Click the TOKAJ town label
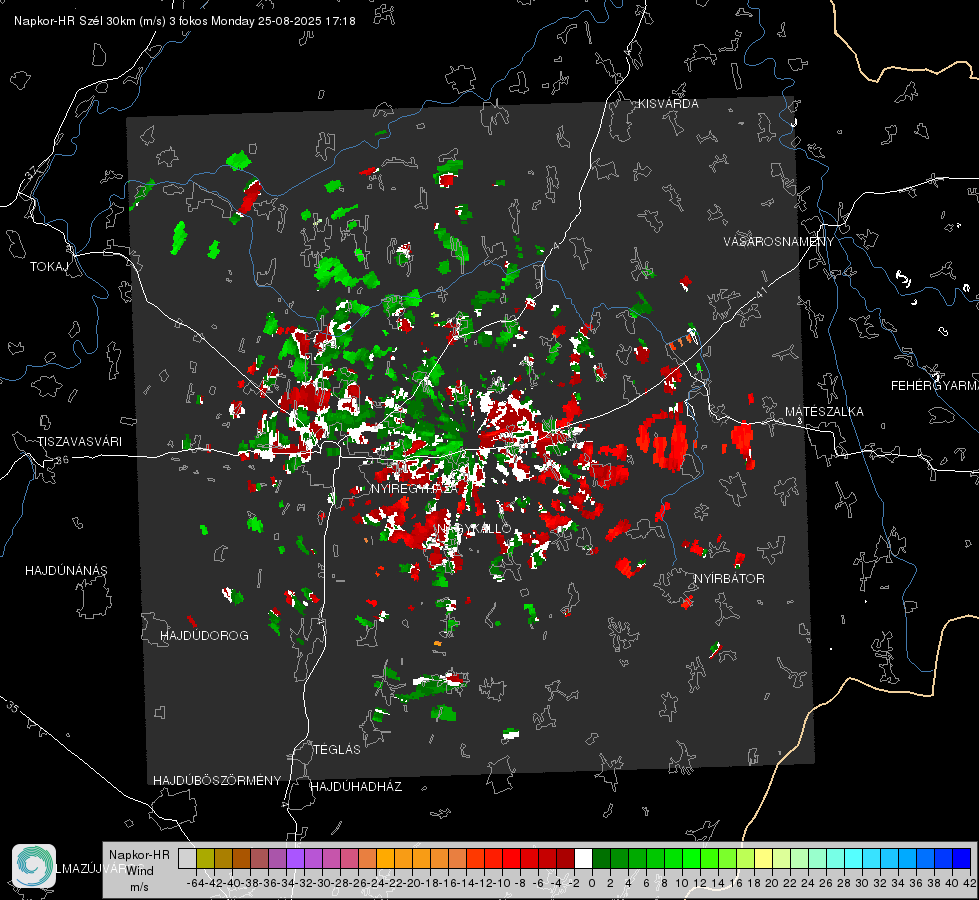Viewport: 979px width, 900px height. (x=49, y=267)
